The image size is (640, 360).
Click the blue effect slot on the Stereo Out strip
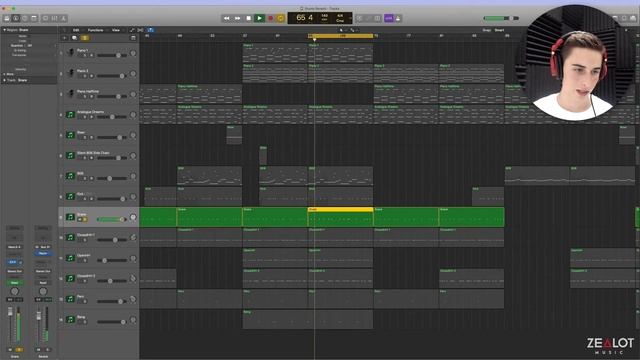coord(43,253)
